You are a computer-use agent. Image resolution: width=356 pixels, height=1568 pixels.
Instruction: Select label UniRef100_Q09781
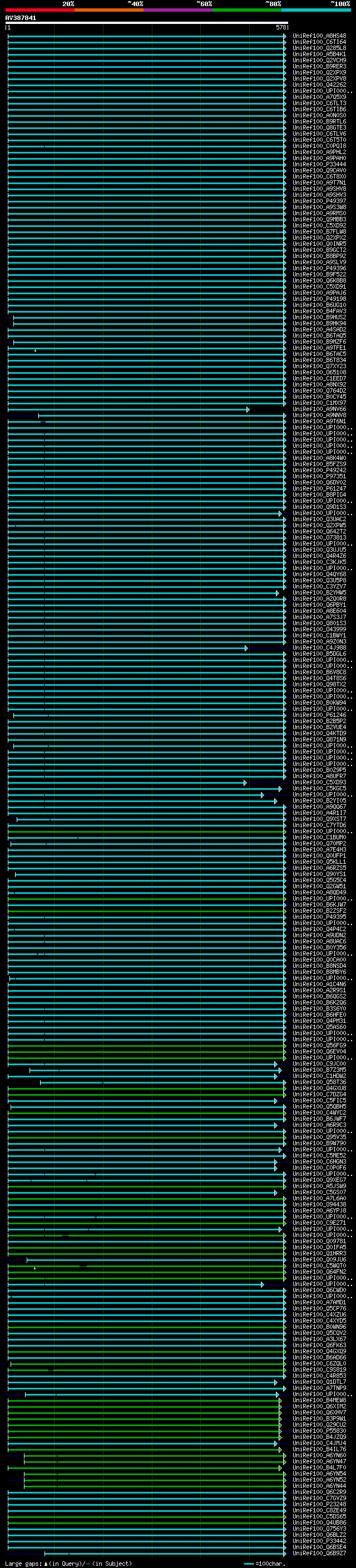pyautogui.click(x=319, y=1241)
